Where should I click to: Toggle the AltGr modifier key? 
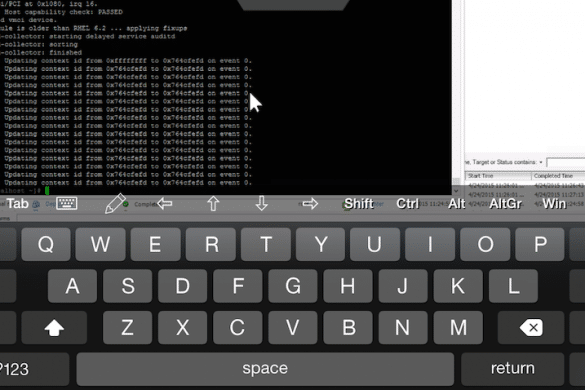[x=505, y=204]
